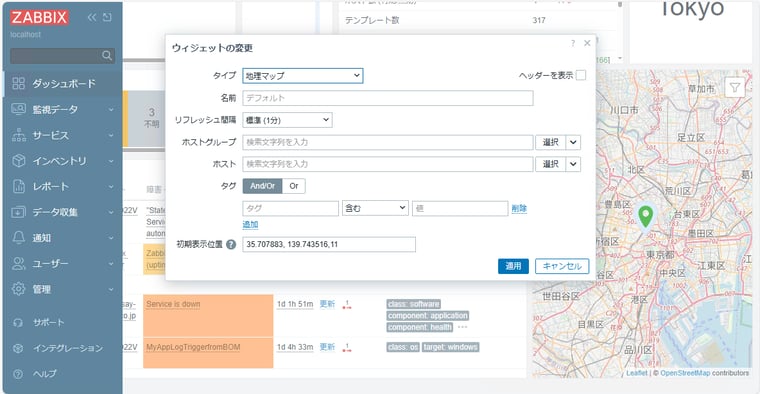Screen dimensions: 760x394
Task: Open the データ収集 menu
Action: (63, 212)
